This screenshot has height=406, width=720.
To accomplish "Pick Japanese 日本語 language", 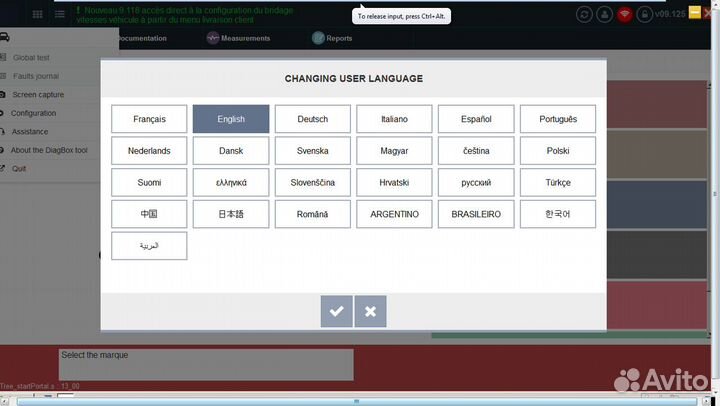I will [231, 214].
